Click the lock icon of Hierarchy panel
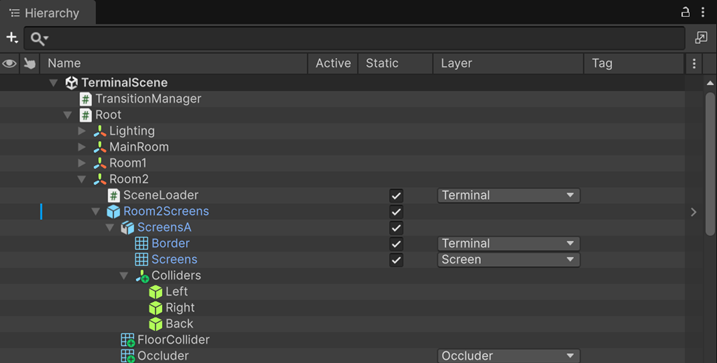 point(685,12)
